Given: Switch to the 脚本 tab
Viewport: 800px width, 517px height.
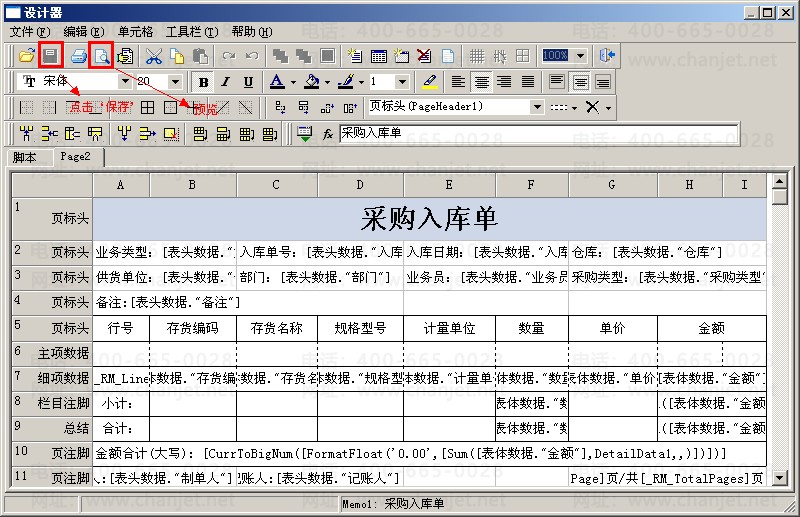Looking at the screenshot, I should tap(25, 158).
